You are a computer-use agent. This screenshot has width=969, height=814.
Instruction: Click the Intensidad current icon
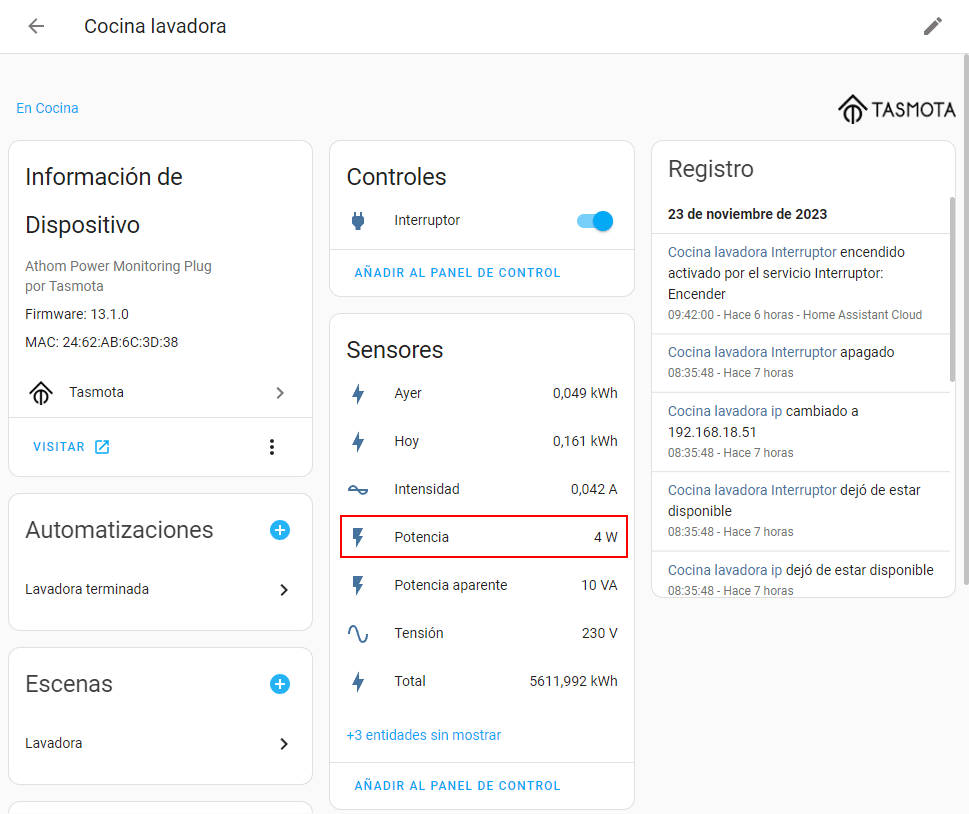(358, 489)
